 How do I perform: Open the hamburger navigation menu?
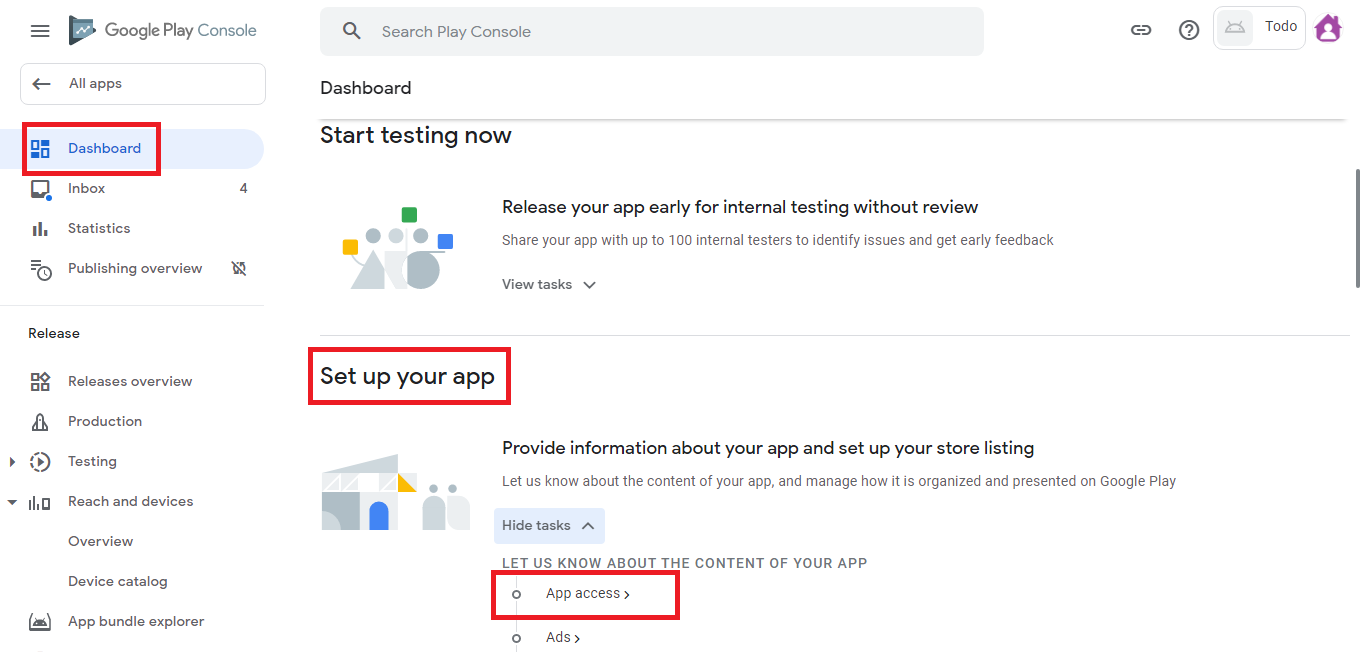click(x=40, y=31)
